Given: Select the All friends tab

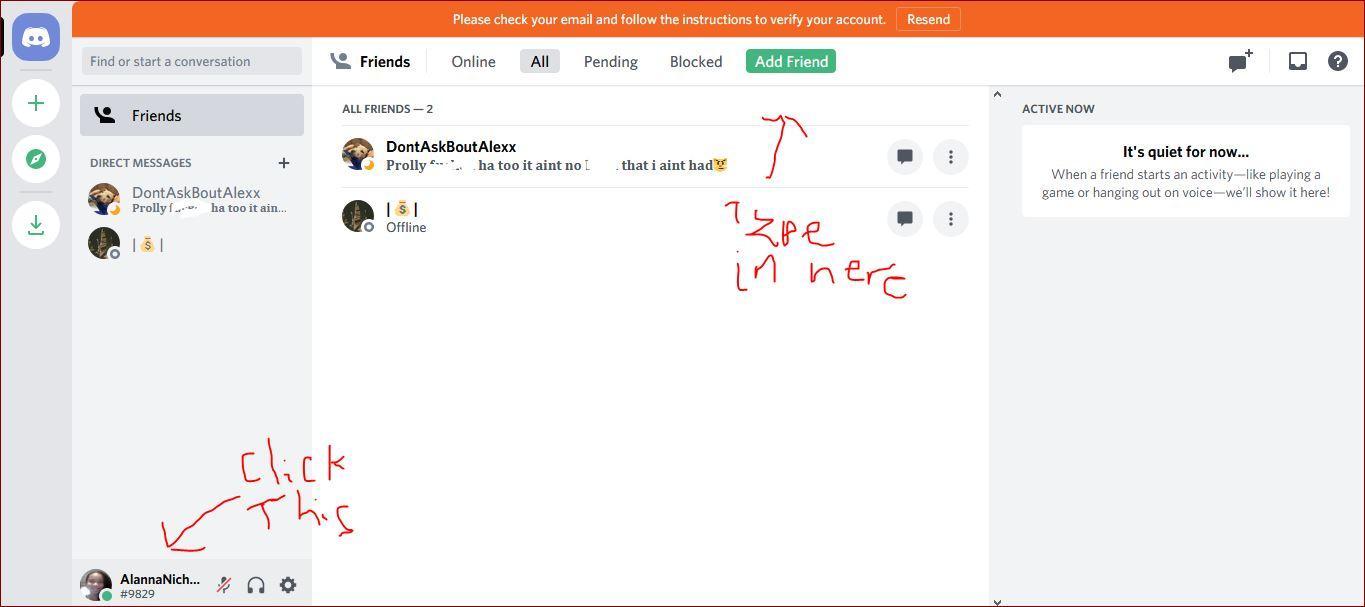Looking at the screenshot, I should pos(540,61).
